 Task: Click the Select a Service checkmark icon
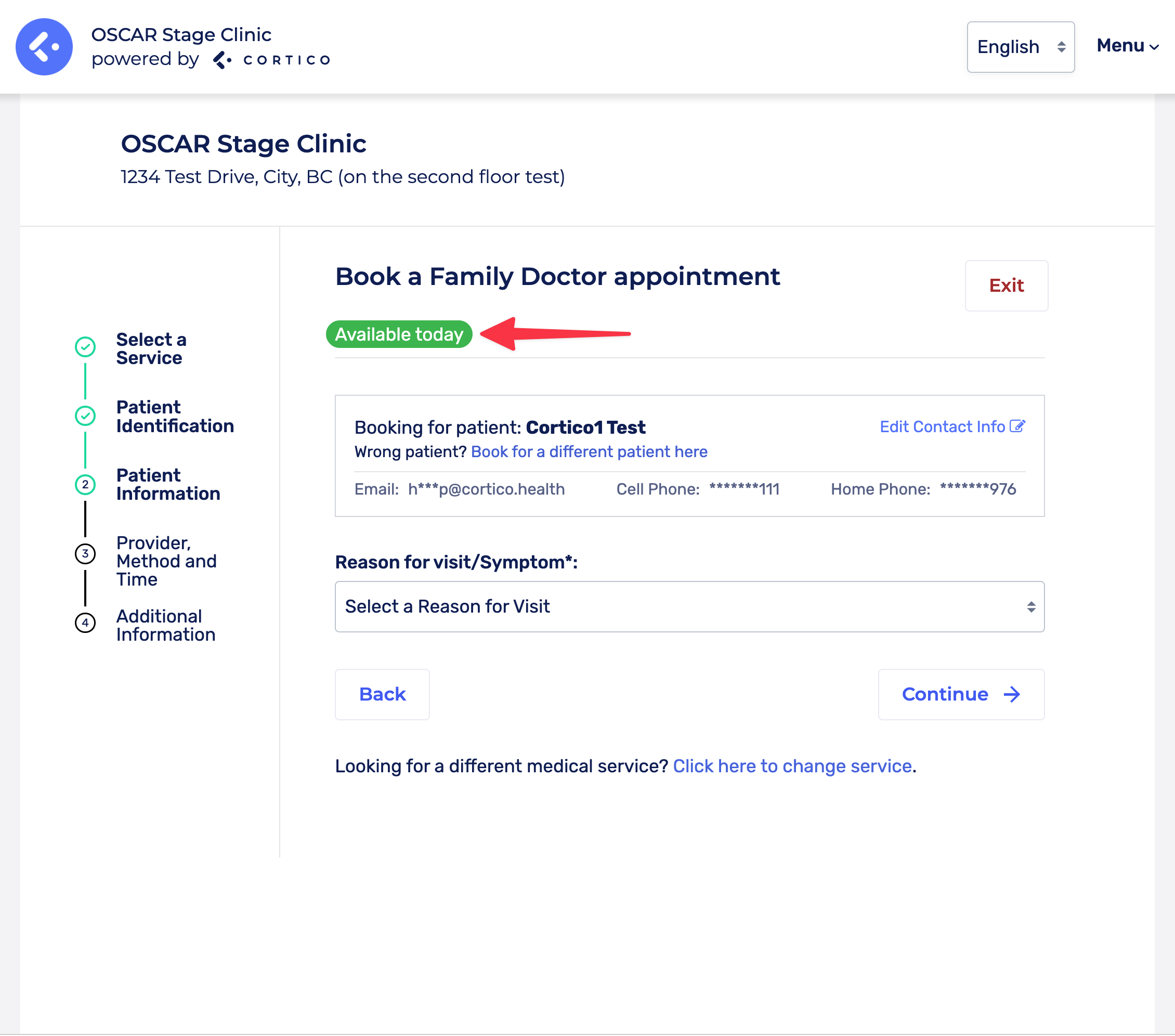[85, 347]
